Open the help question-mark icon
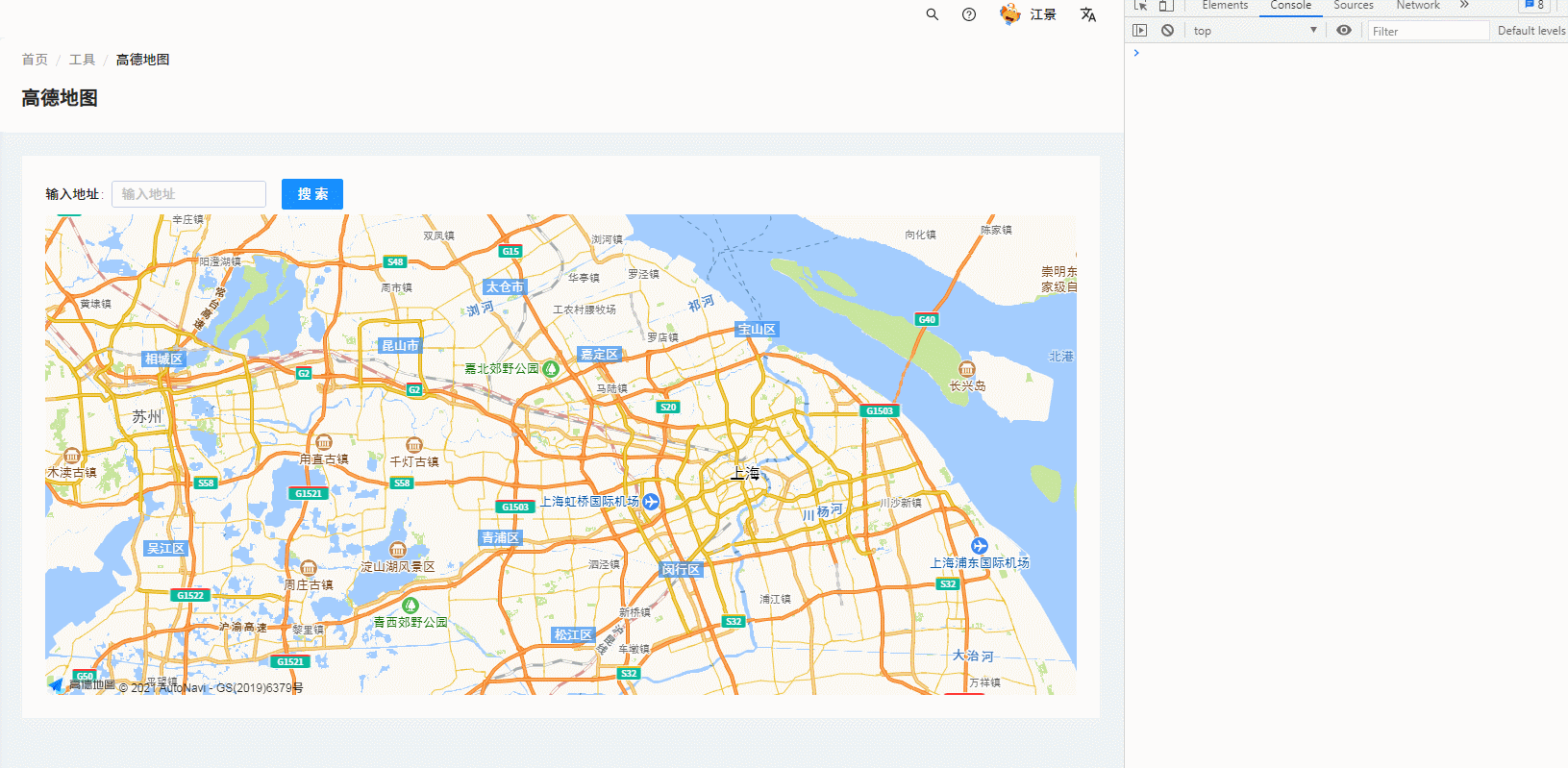Viewport: 1568px width, 768px height. pyautogui.click(x=969, y=14)
